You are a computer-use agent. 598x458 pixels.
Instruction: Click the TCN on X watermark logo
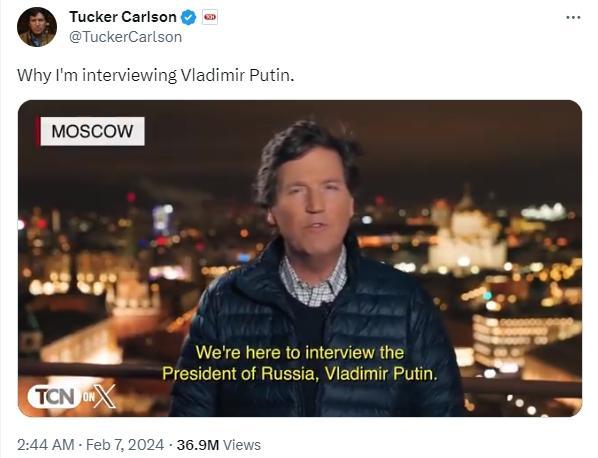tap(72, 397)
